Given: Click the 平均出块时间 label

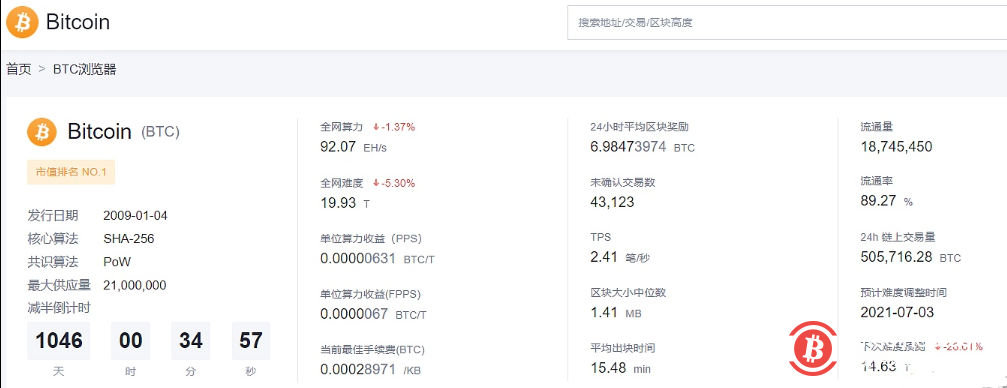Looking at the screenshot, I should (622, 348).
